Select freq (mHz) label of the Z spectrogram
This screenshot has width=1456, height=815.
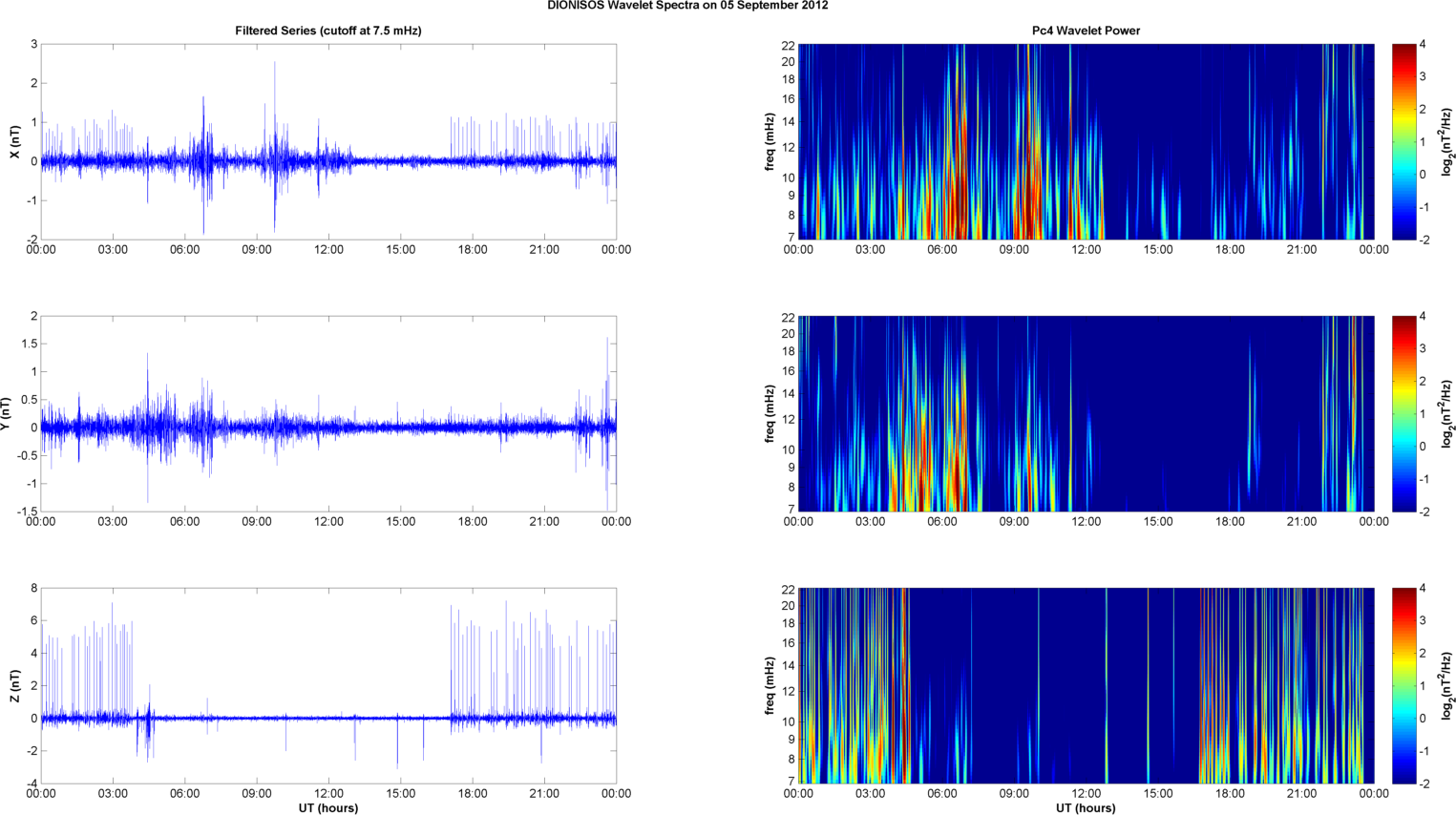[770, 685]
